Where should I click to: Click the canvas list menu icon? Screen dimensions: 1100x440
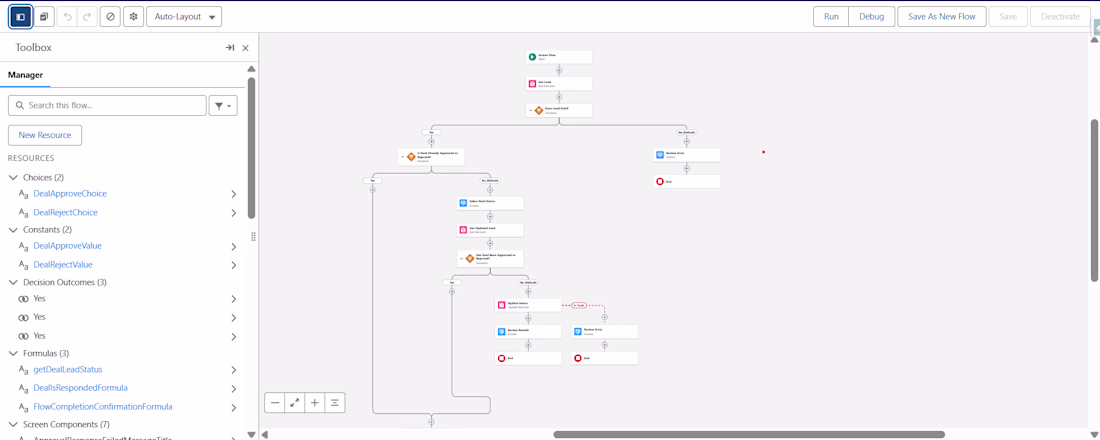click(335, 403)
